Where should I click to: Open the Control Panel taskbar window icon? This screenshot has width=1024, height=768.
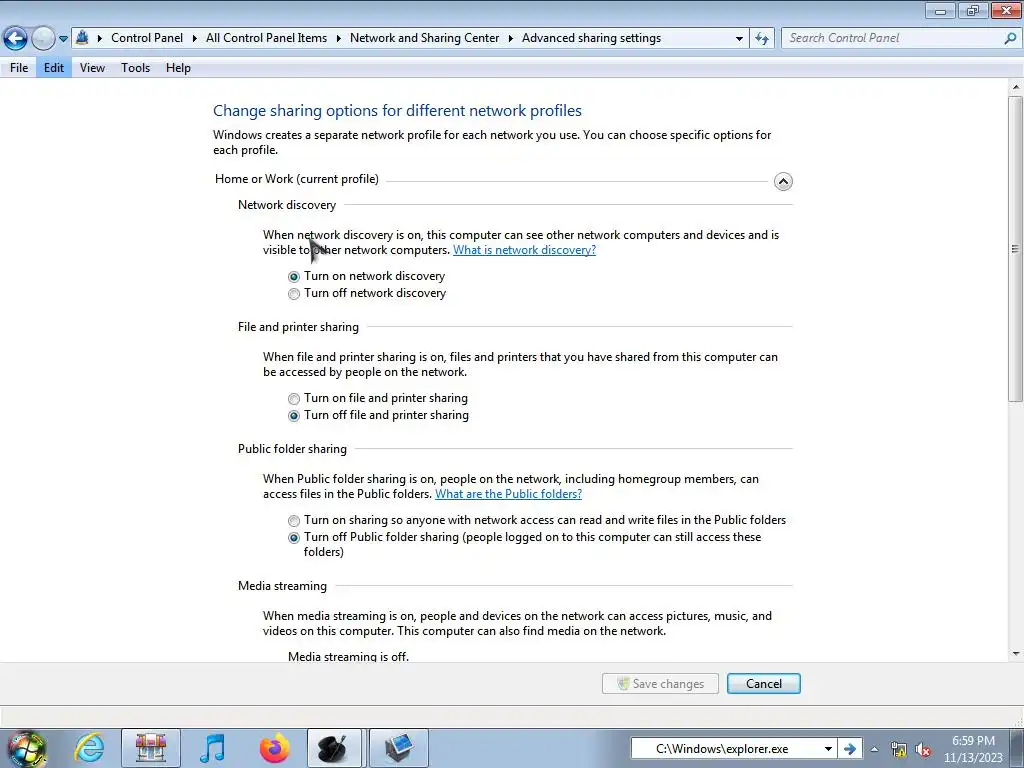point(399,748)
